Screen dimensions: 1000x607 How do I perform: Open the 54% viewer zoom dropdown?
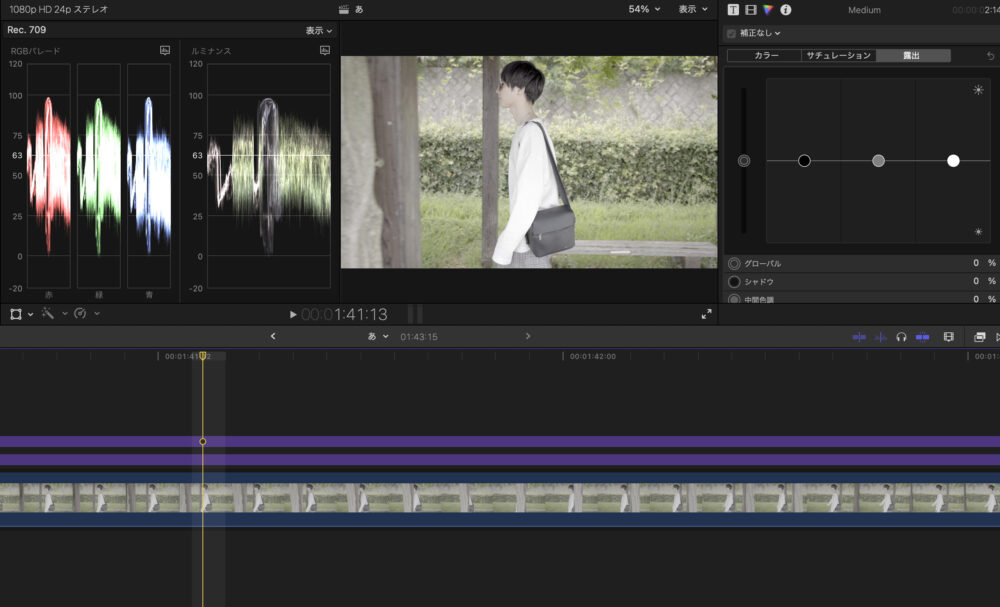pos(644,9)
